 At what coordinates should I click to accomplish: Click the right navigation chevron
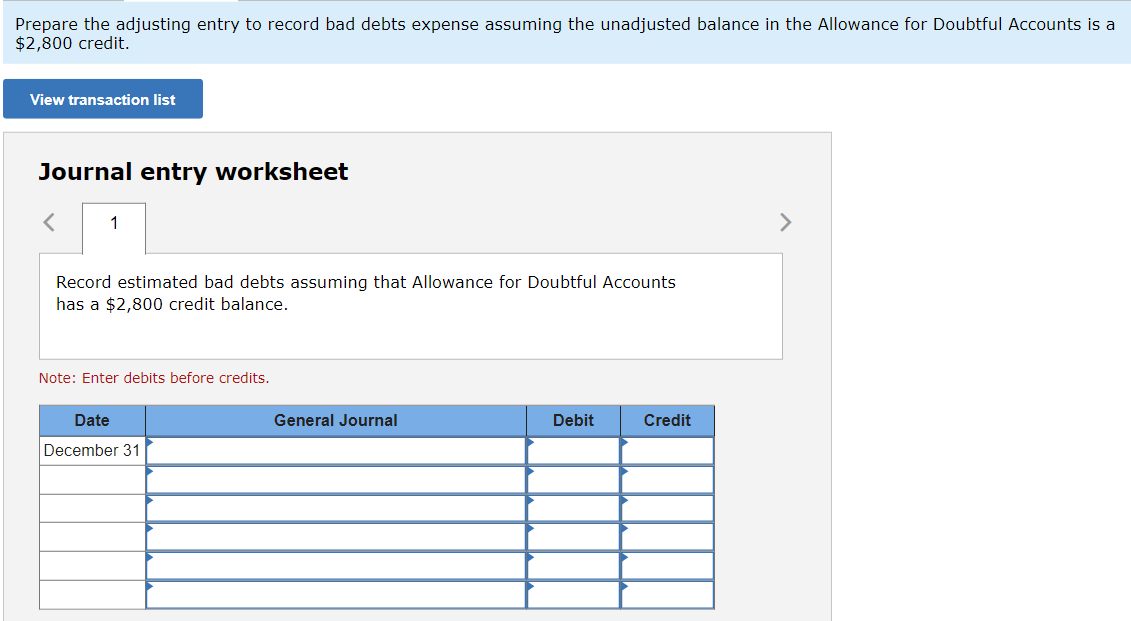pos(786,222)
